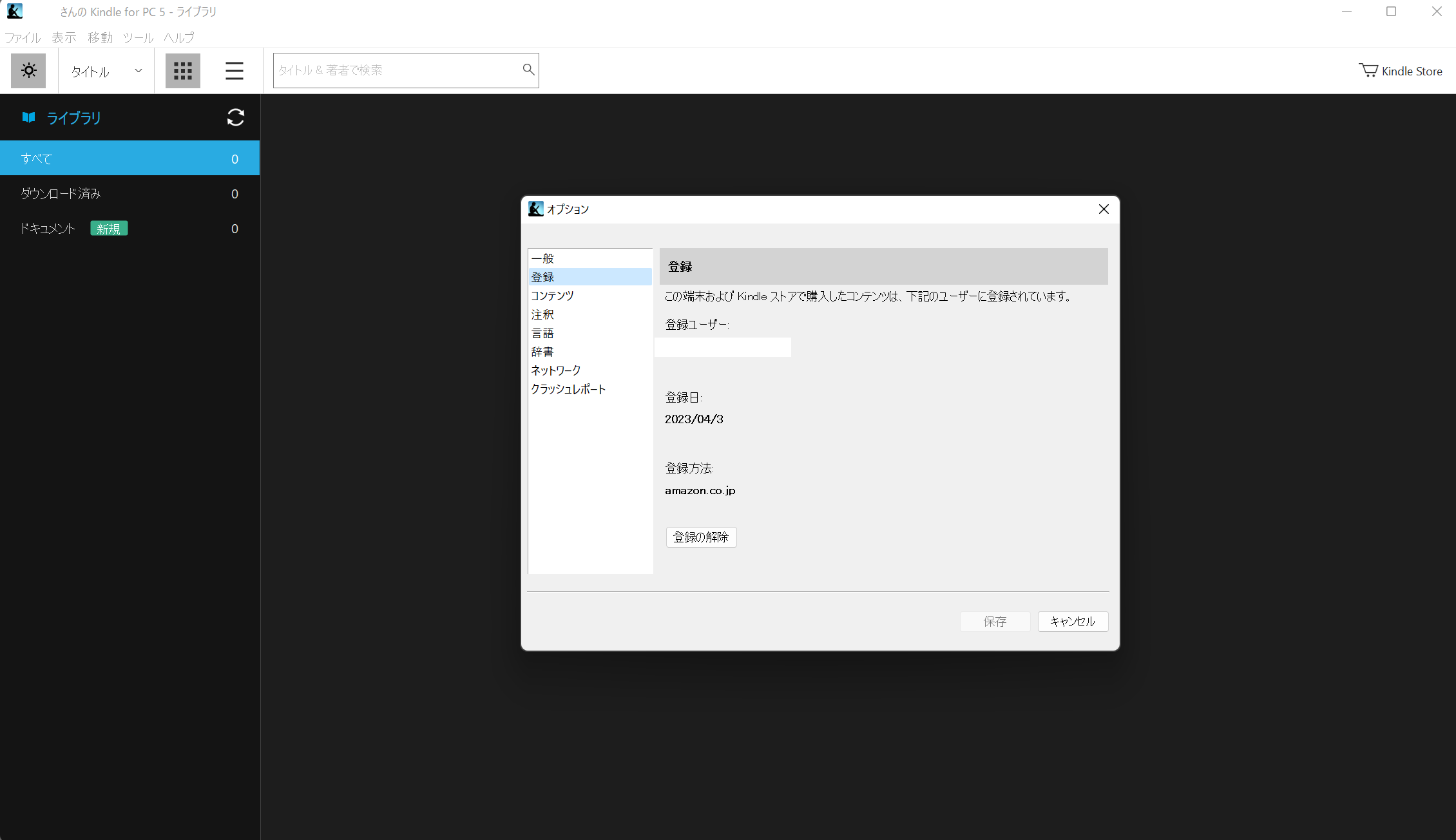Click the amazon.co.jp registration method text

[700, 491]
